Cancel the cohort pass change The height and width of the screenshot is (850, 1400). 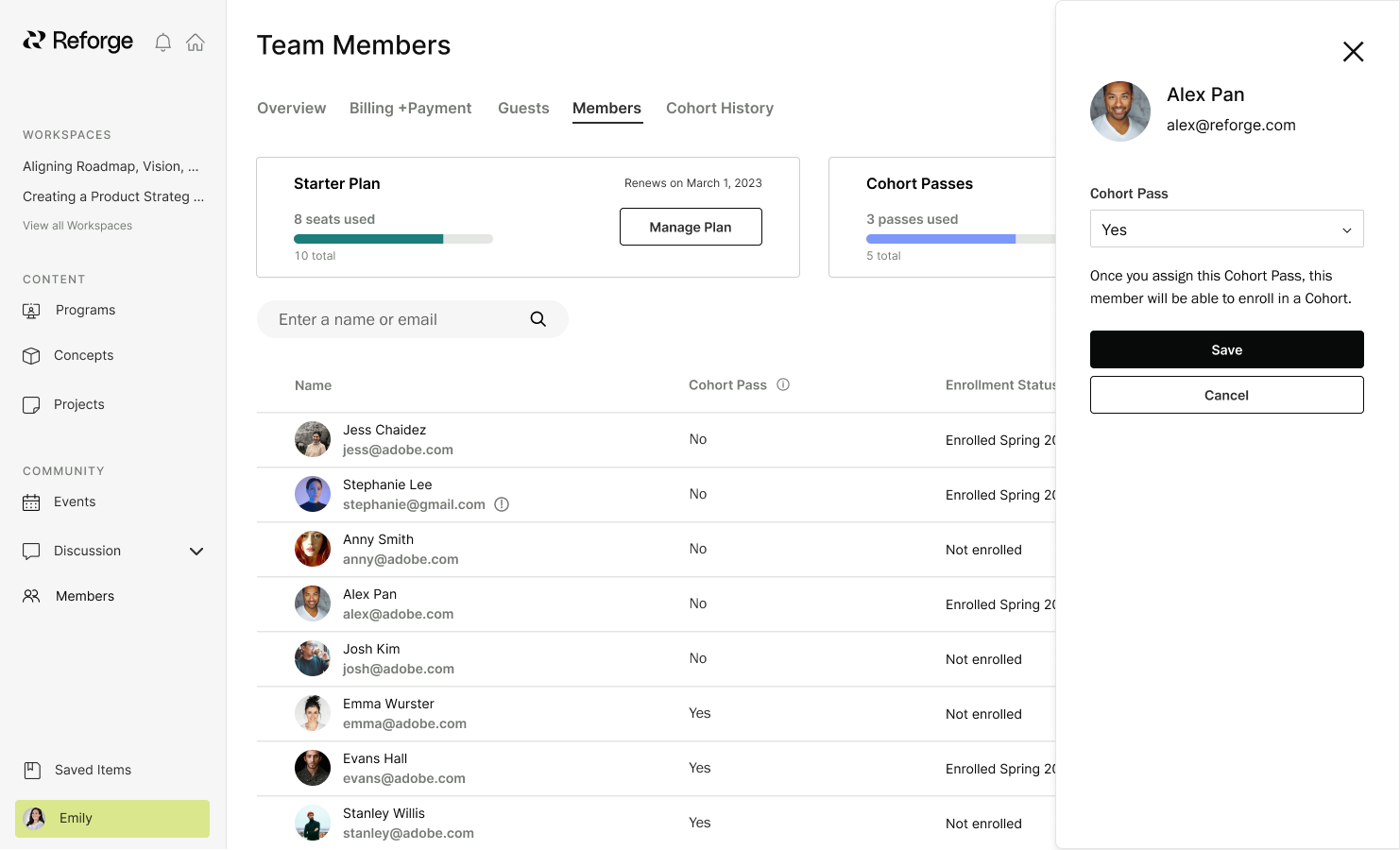(1226, 395)
